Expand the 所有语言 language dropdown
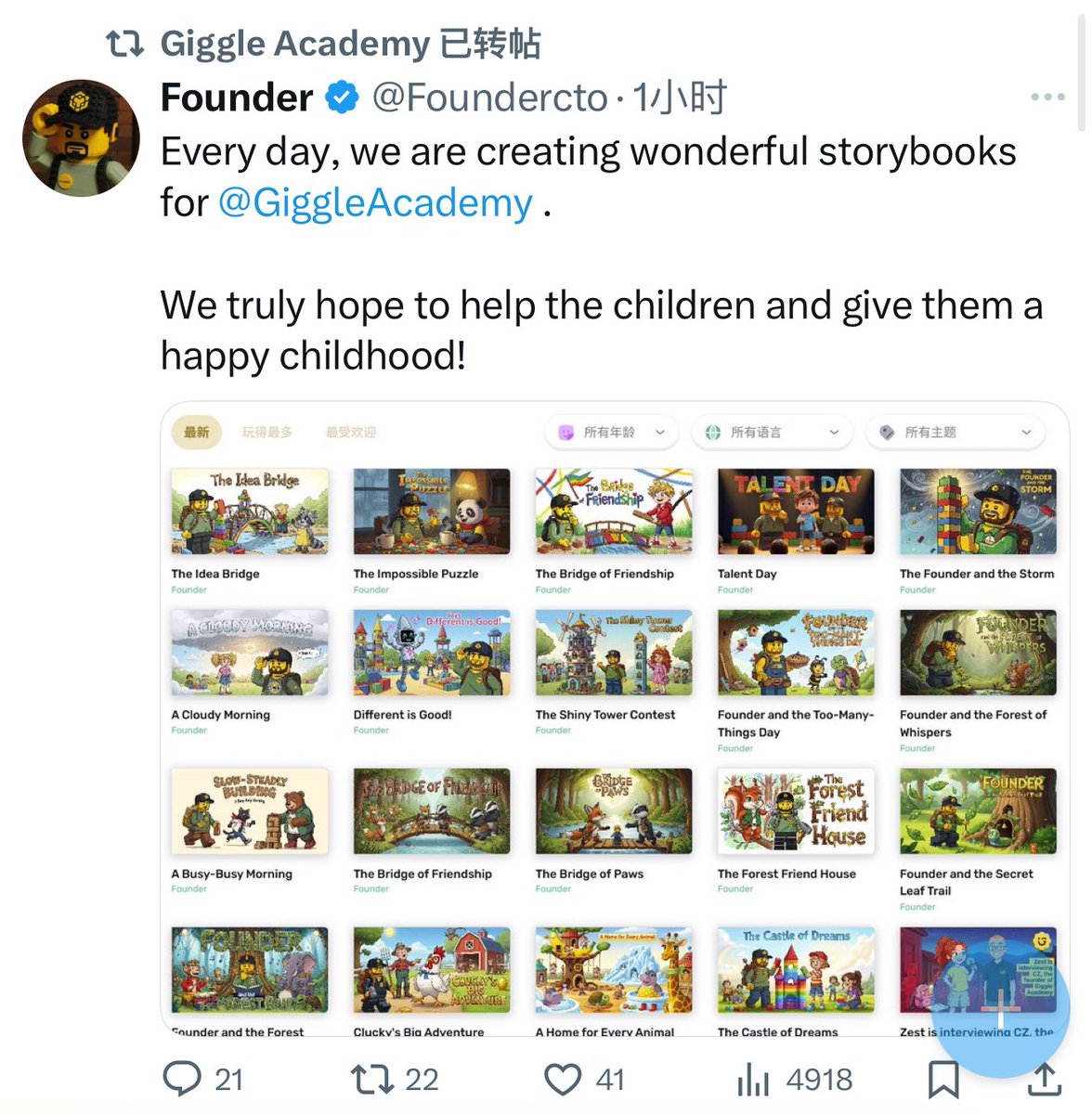Screen dimensions: 1092x1114 pyautogui.click(x=772, y=433)
